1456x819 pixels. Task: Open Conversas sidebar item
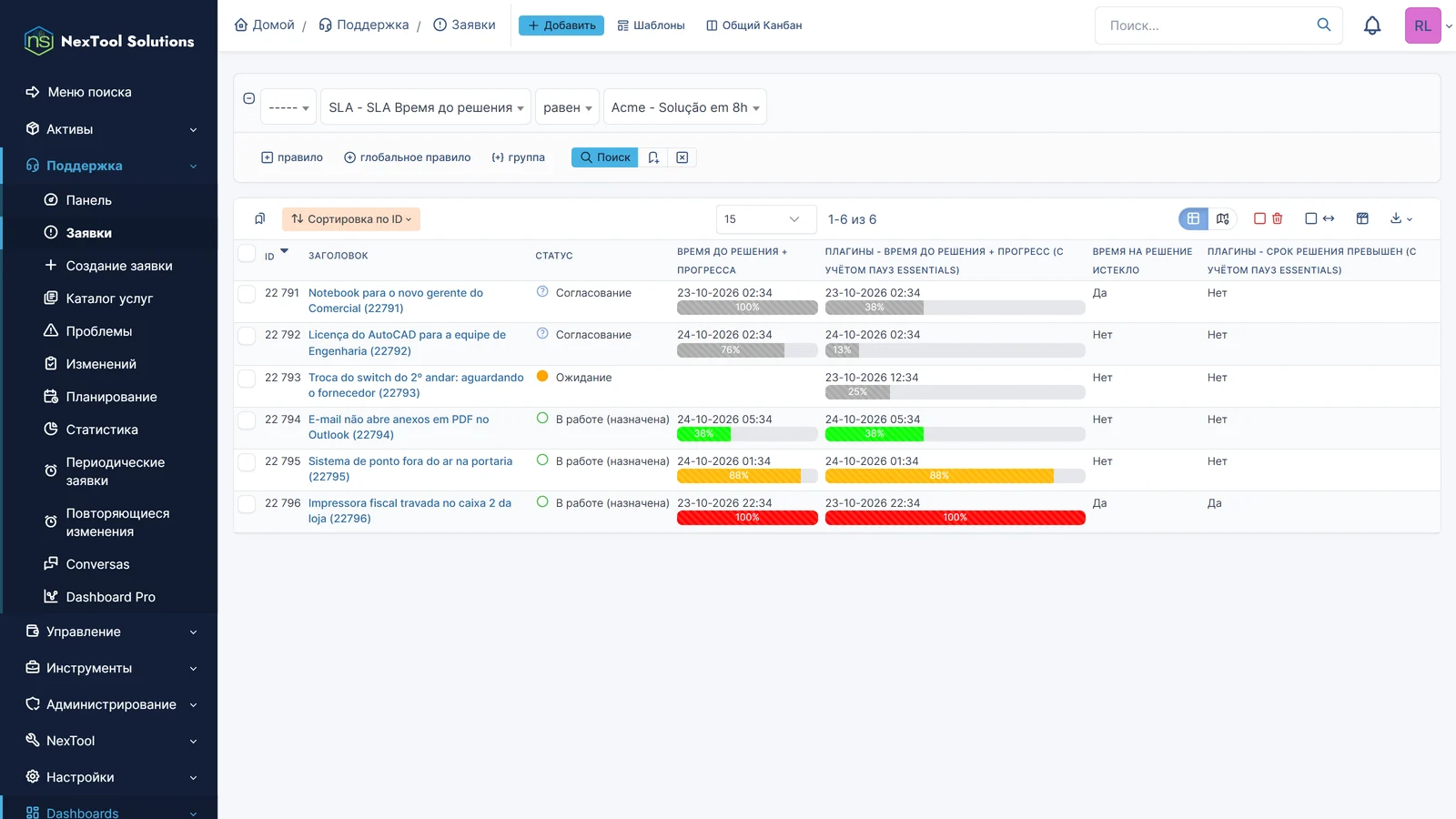97,564
